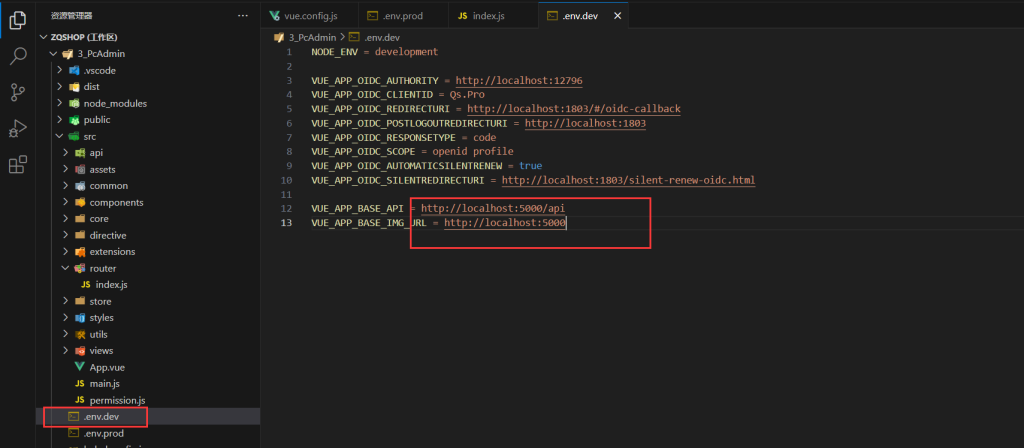The height and width of the screenshot is (448, 1024).
Task: Open Source Control view icon
Action: 17,92
